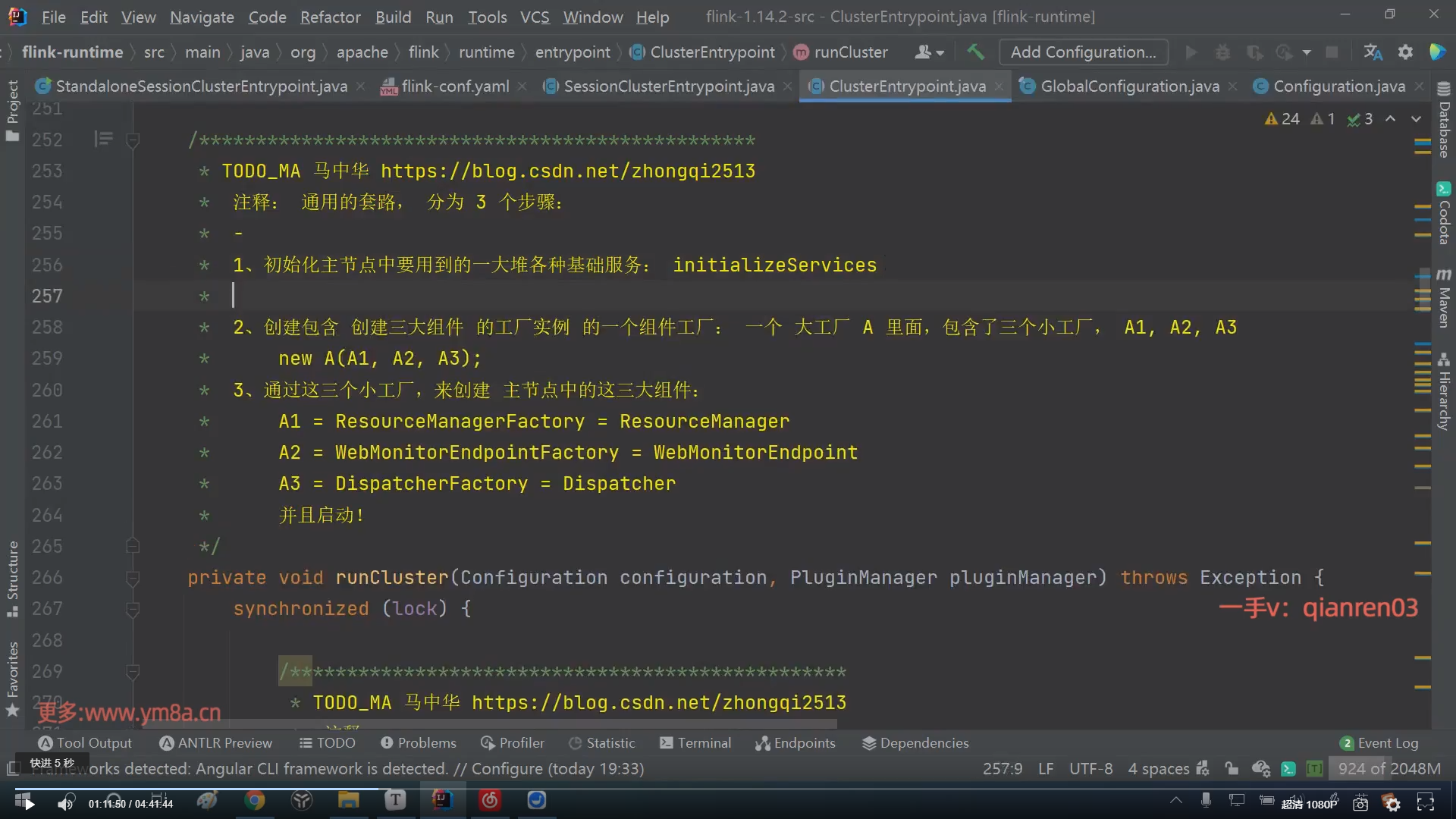The width and height of the screenshot is (1456, 819).
Task: Toggle fold marker at line 252 comment
Action: 133,140
